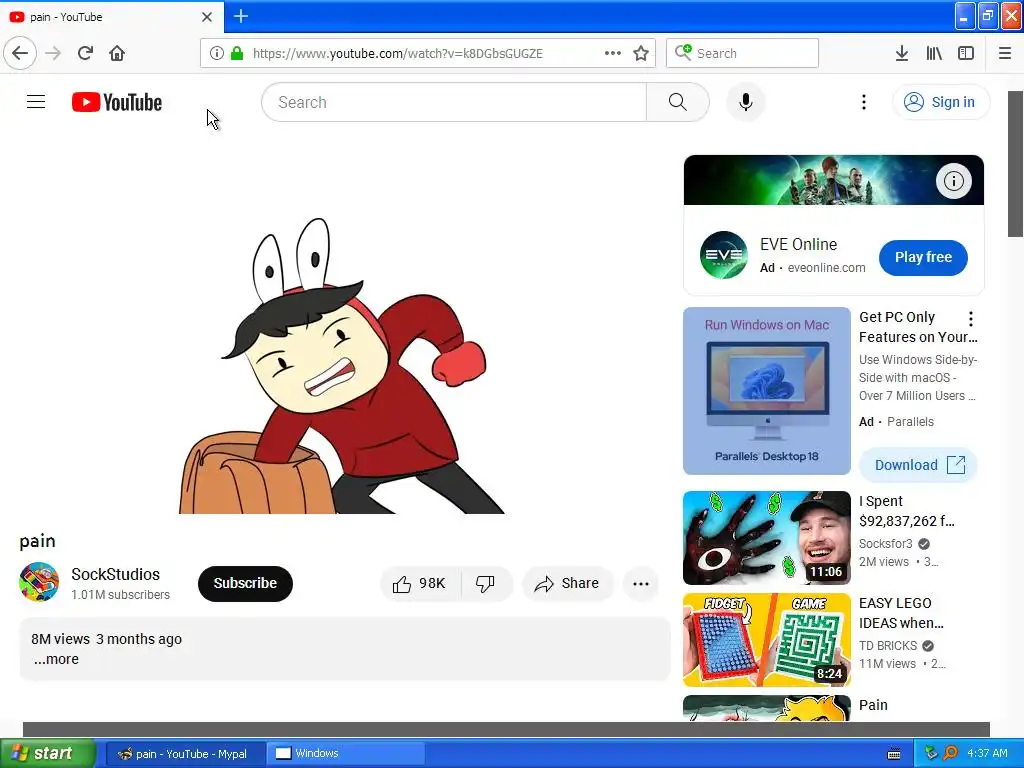1024x768 pixels.
Task: Open the 'Pain' recommended video title
Action: (873, 705)
